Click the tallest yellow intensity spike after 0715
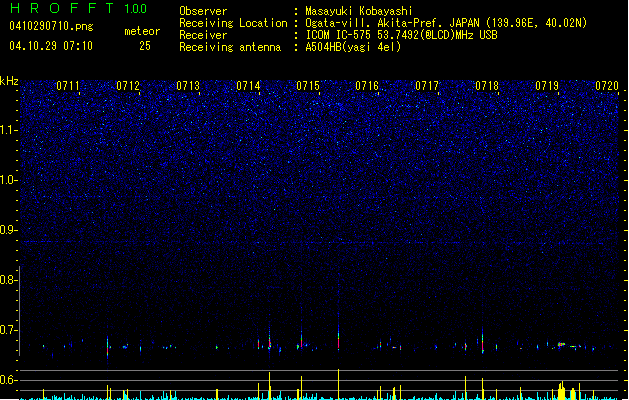 pyautogui.click(x=339, y=384)
